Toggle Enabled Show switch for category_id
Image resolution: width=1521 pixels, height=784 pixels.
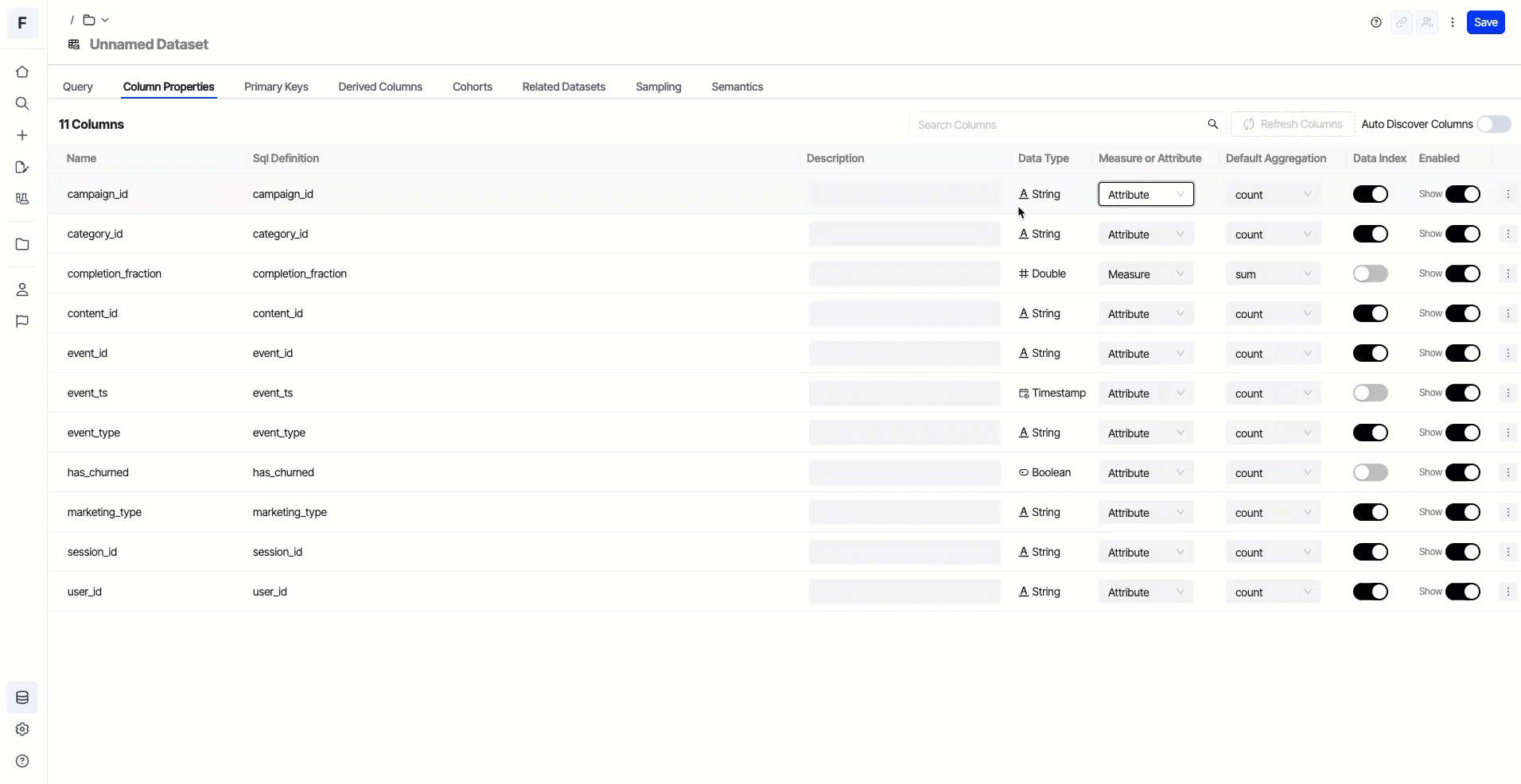[x=1463, y=234]
